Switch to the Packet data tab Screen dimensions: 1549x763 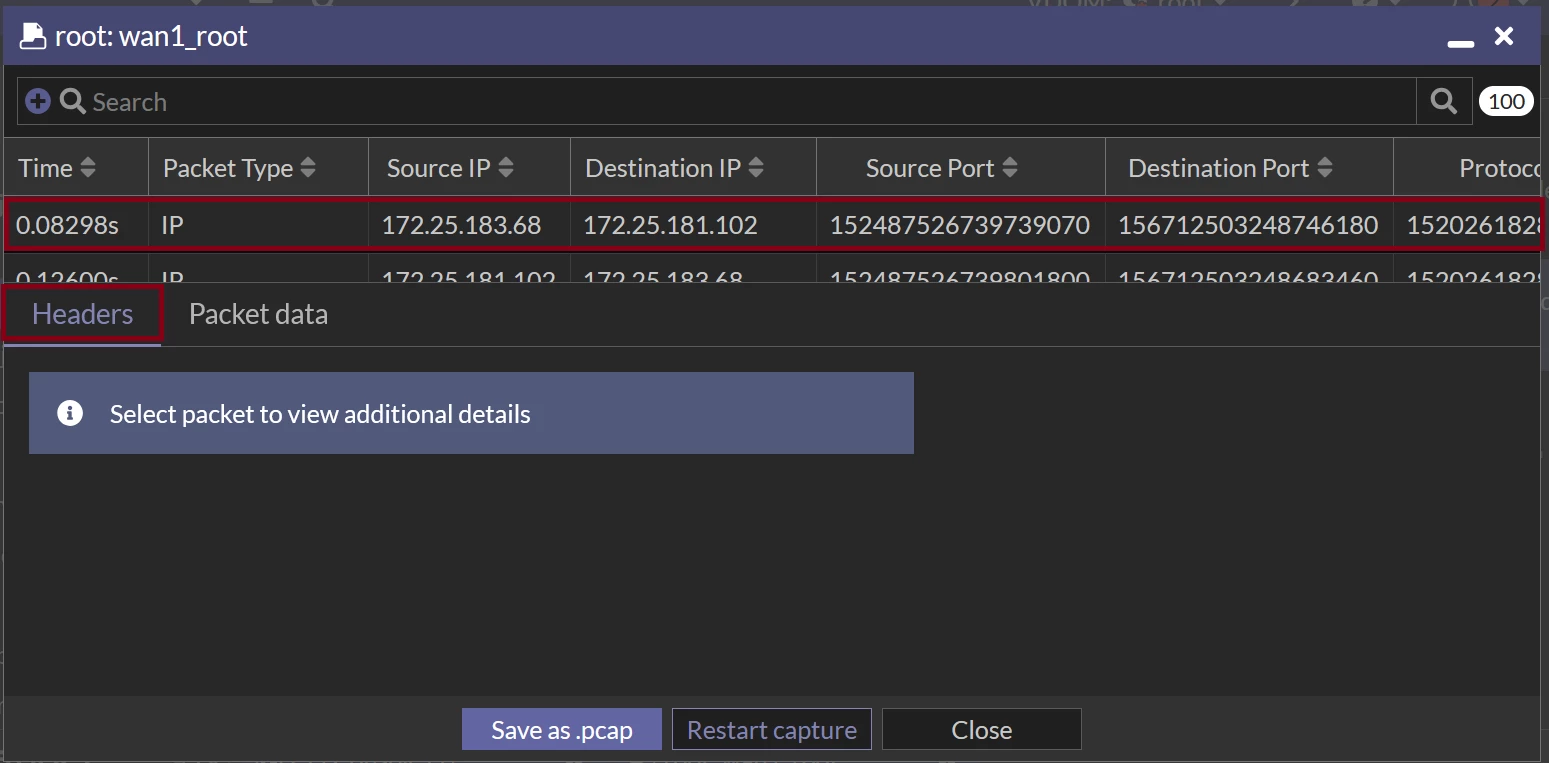click(258, 314)
